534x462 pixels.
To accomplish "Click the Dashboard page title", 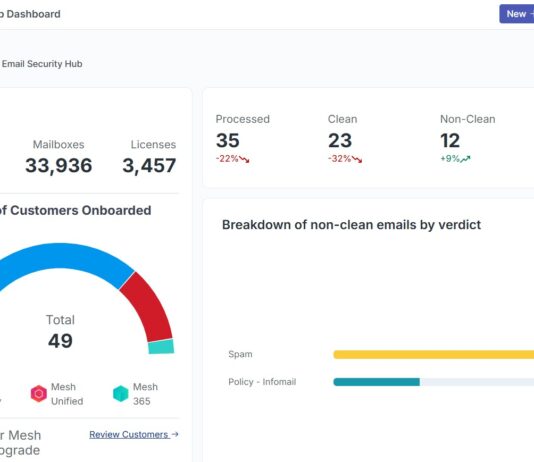I will point(33,14).
